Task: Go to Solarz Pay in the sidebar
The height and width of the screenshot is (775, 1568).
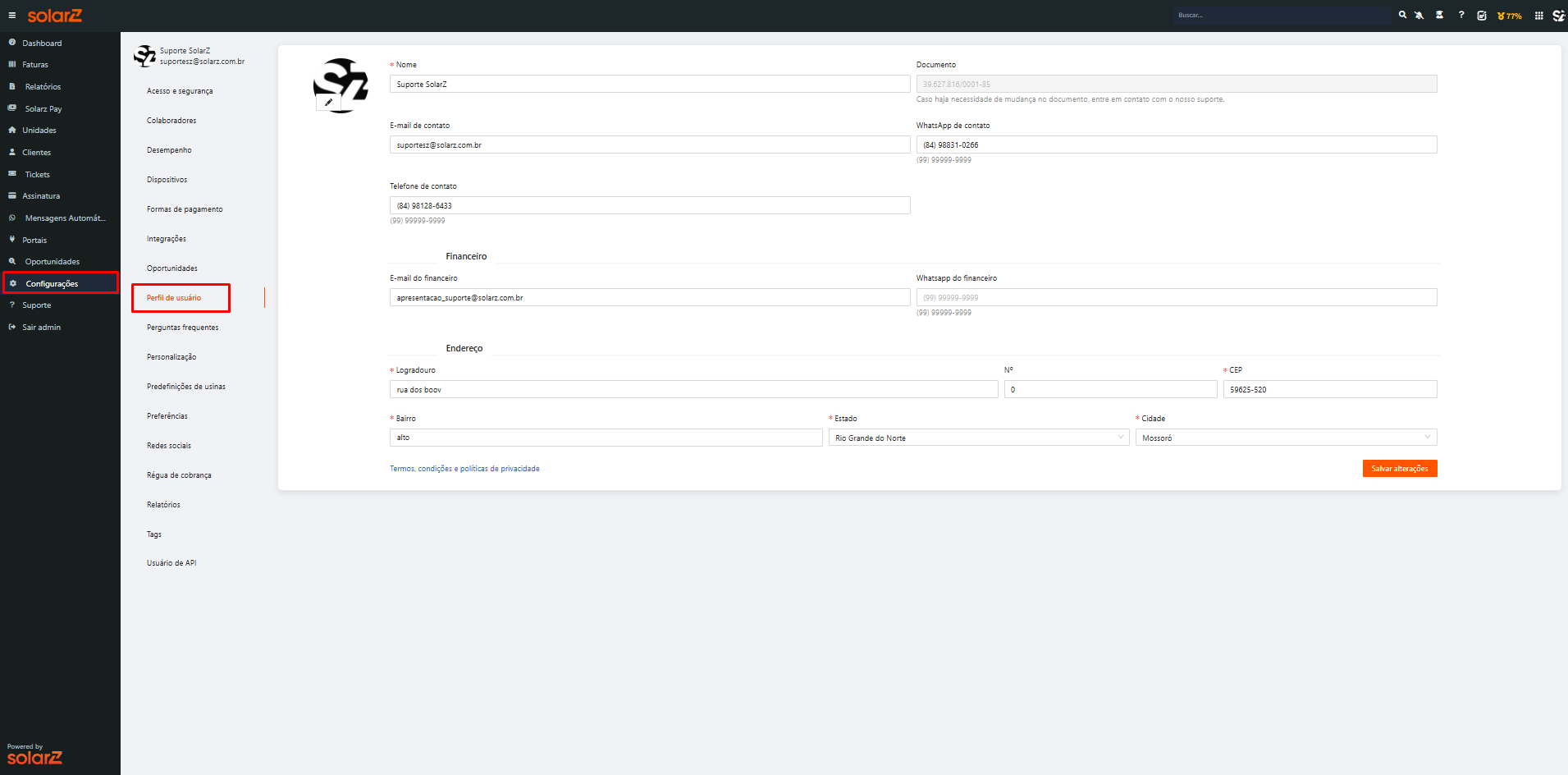Action: [x=43, y=108]
